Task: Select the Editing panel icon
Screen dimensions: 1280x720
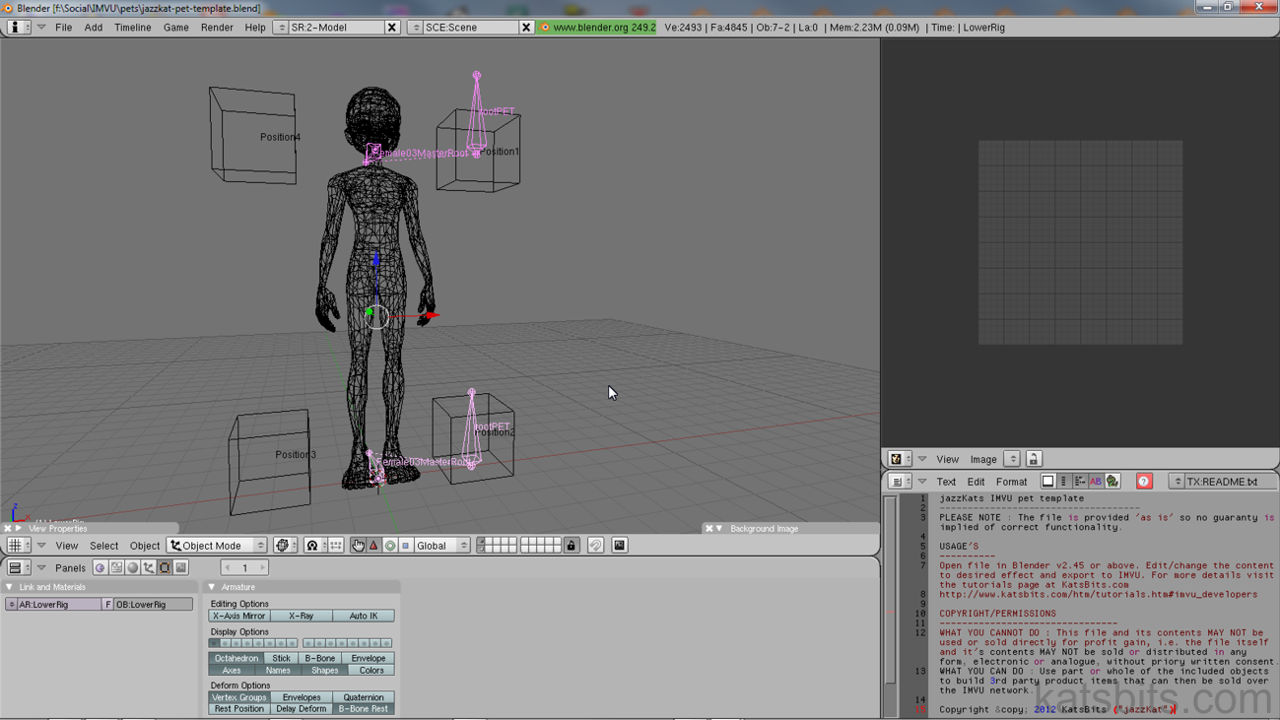Action: 165,567
